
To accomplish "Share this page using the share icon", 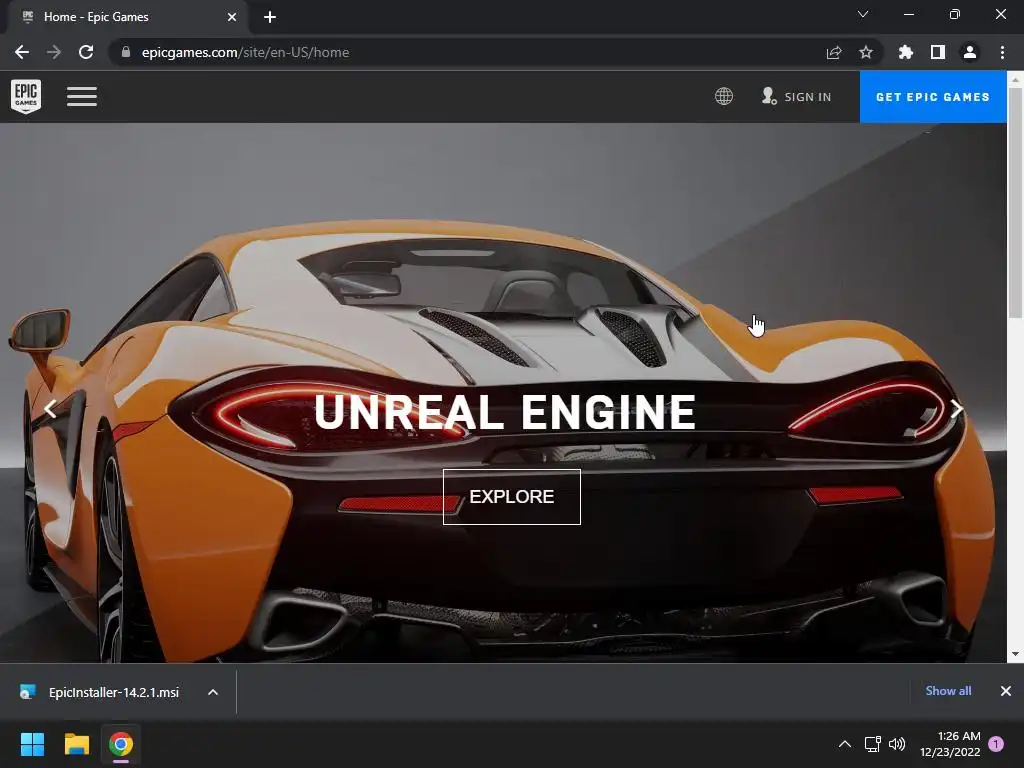I will [834, 52].
